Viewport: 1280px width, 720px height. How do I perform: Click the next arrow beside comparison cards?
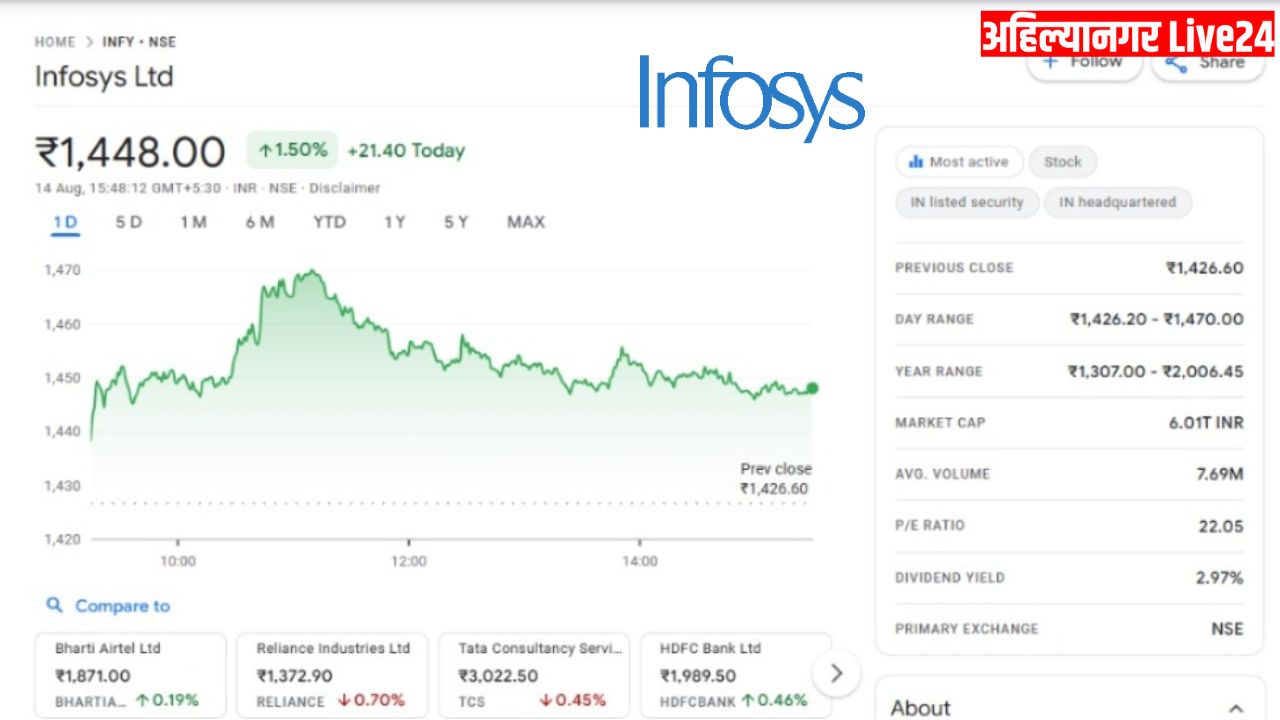point(837,674)
